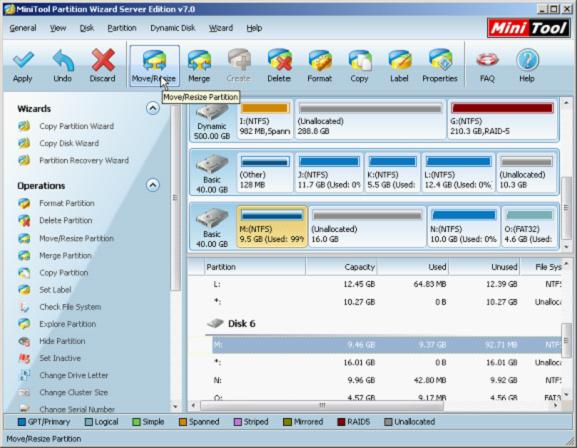Choose Format Partition in Operations

pyautogui.click(x=67, y=203)
